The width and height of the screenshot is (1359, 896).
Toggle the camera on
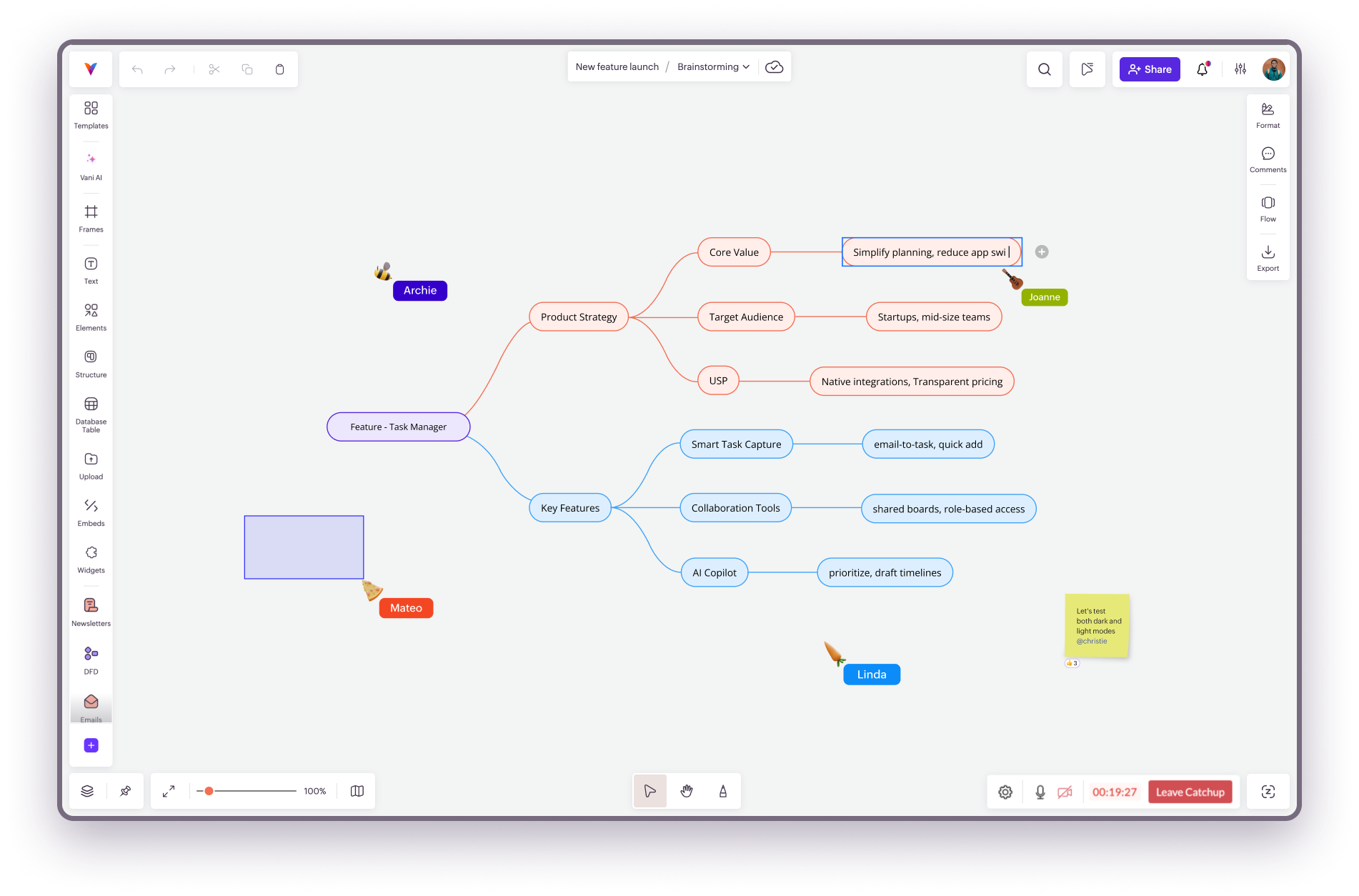click(1065, 792)
